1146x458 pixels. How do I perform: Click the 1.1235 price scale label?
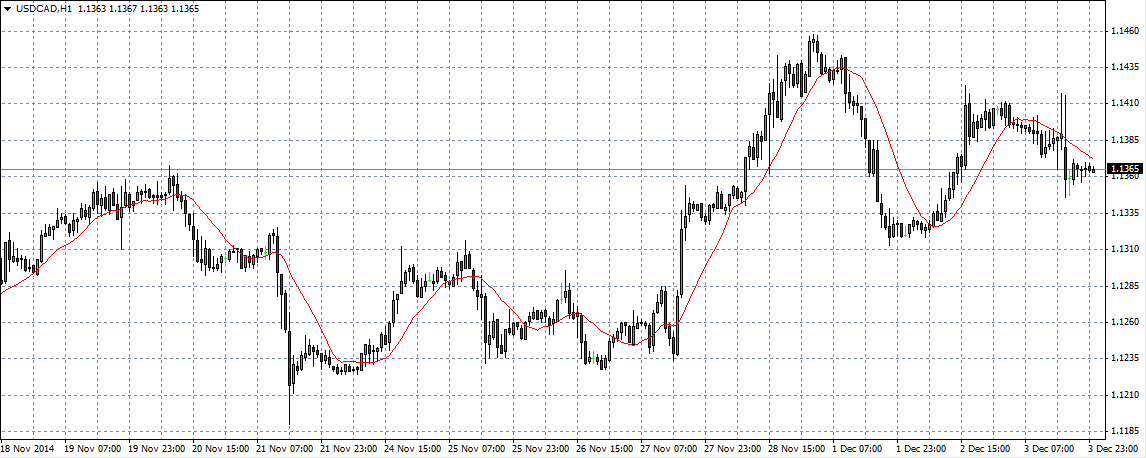click(x=1125, y=358)
